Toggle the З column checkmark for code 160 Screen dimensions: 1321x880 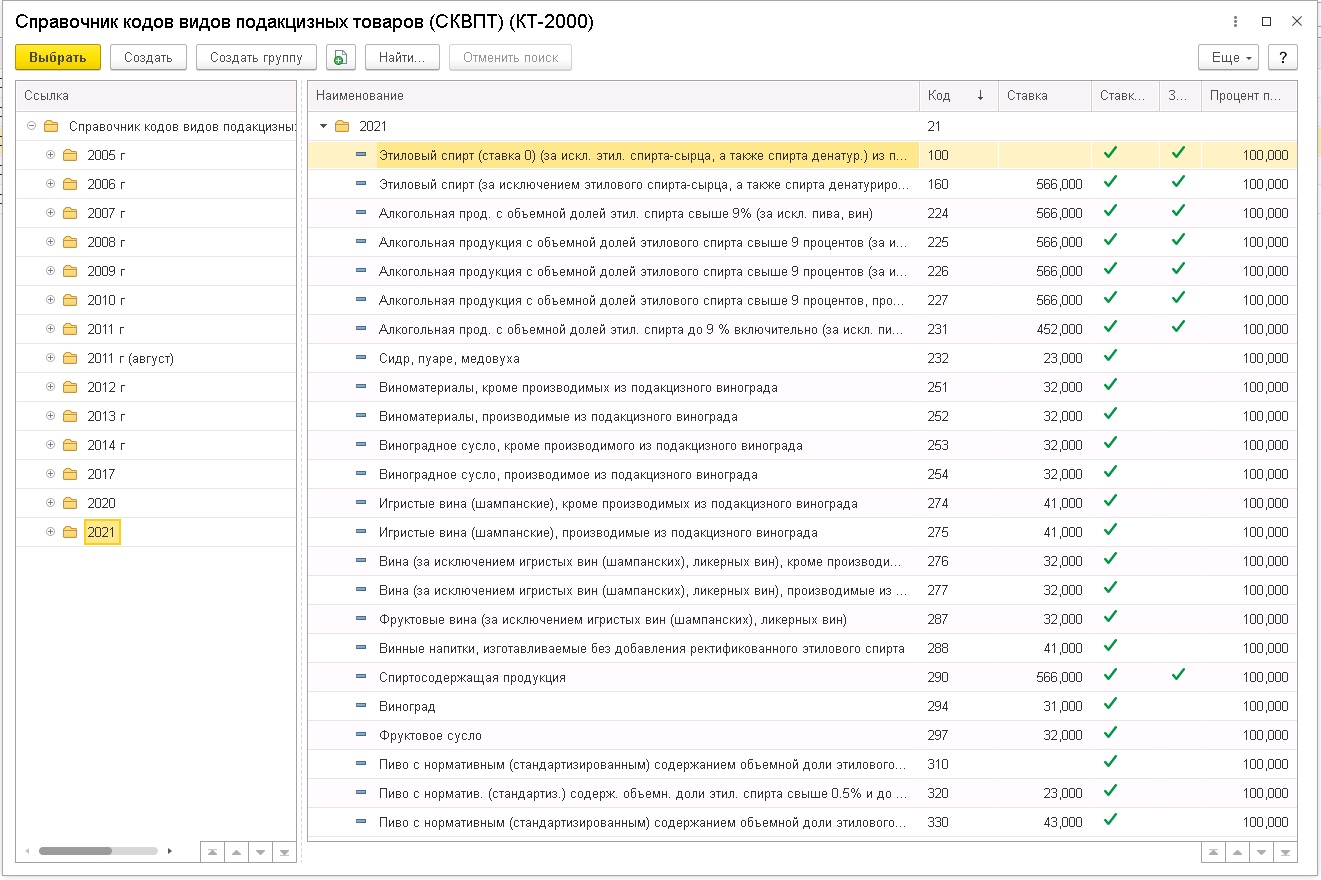(x=1178, y=182)
